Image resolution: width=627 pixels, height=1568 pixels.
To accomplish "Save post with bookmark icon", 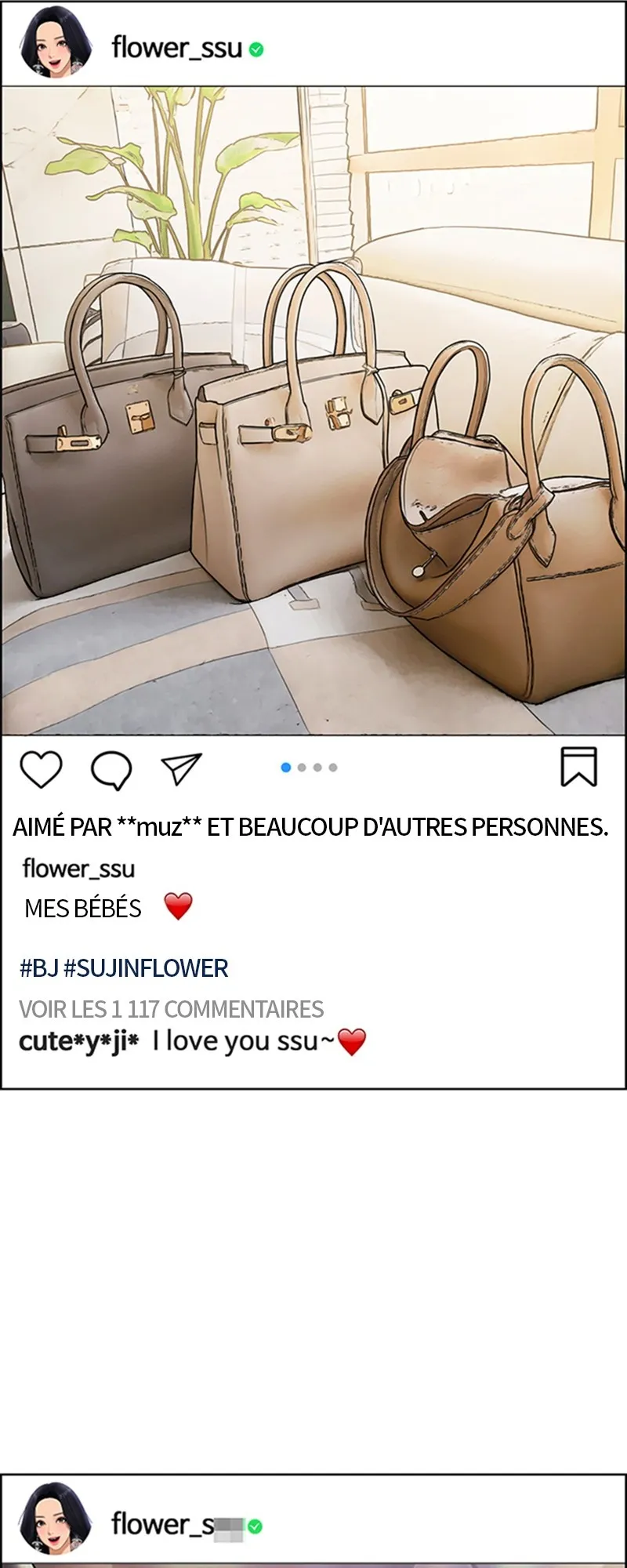I will [579, 767].
